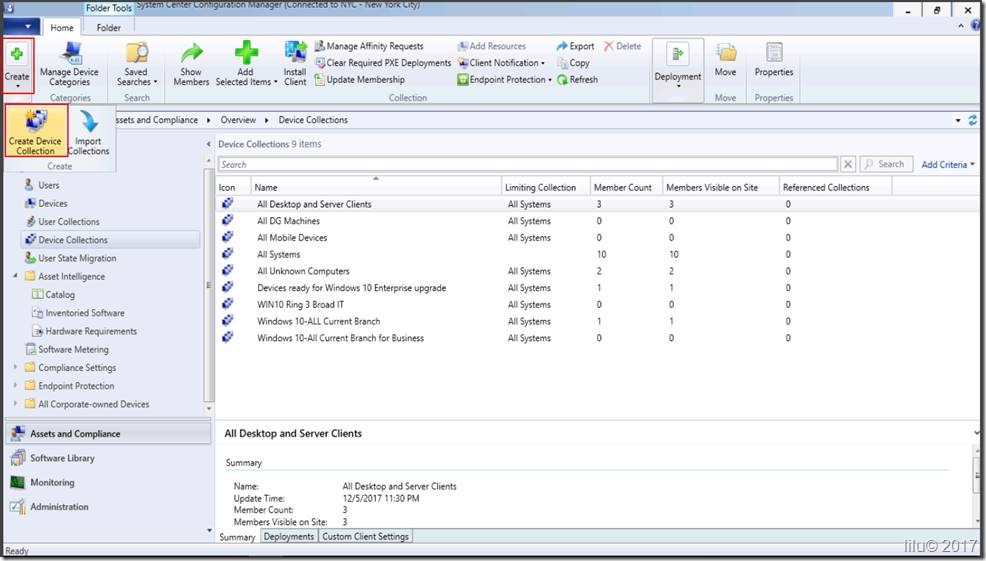
Task: Switch to the Summary tab
Action: click(x=237, y=537)
